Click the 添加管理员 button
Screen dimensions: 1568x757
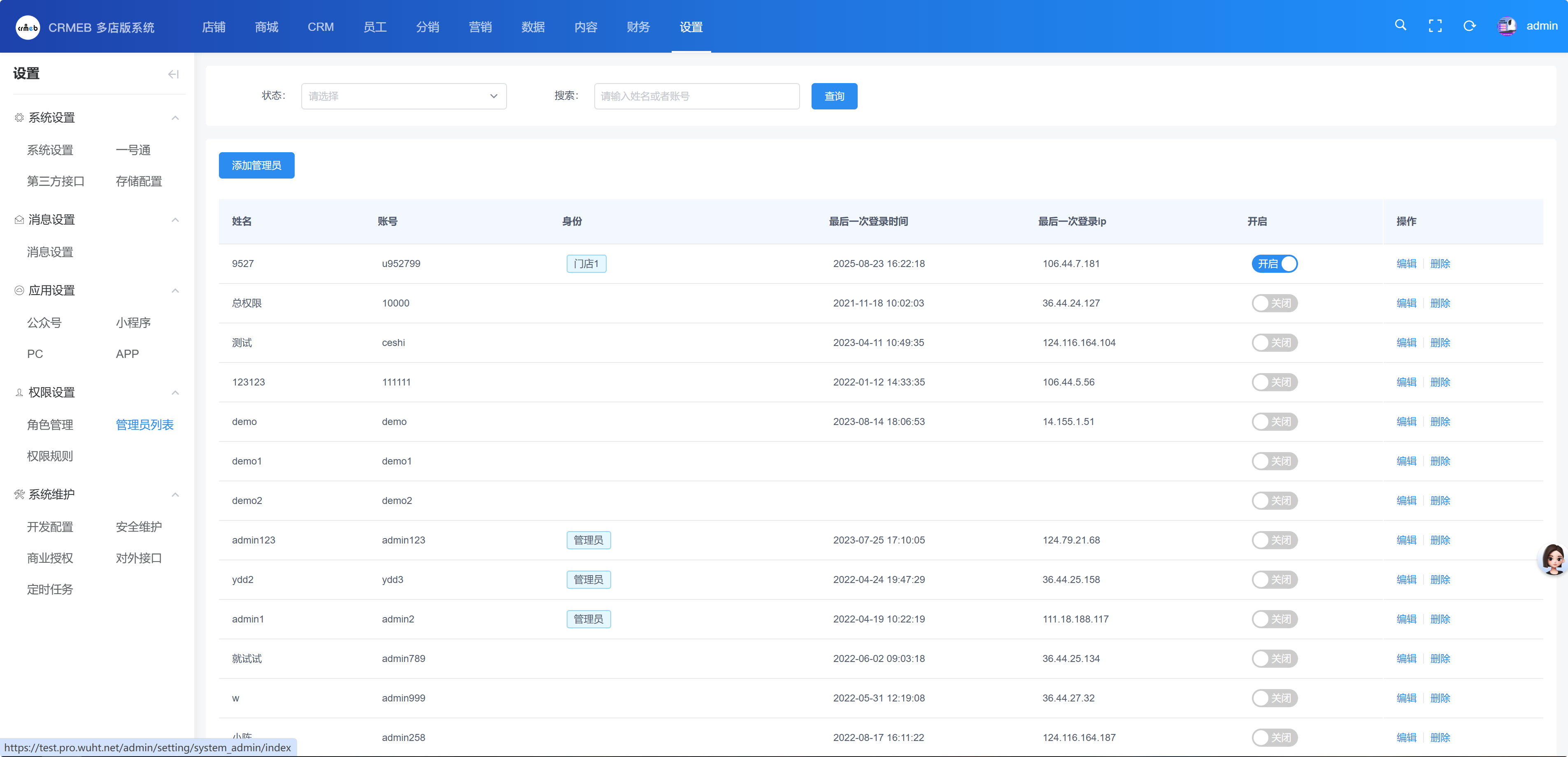256,165
